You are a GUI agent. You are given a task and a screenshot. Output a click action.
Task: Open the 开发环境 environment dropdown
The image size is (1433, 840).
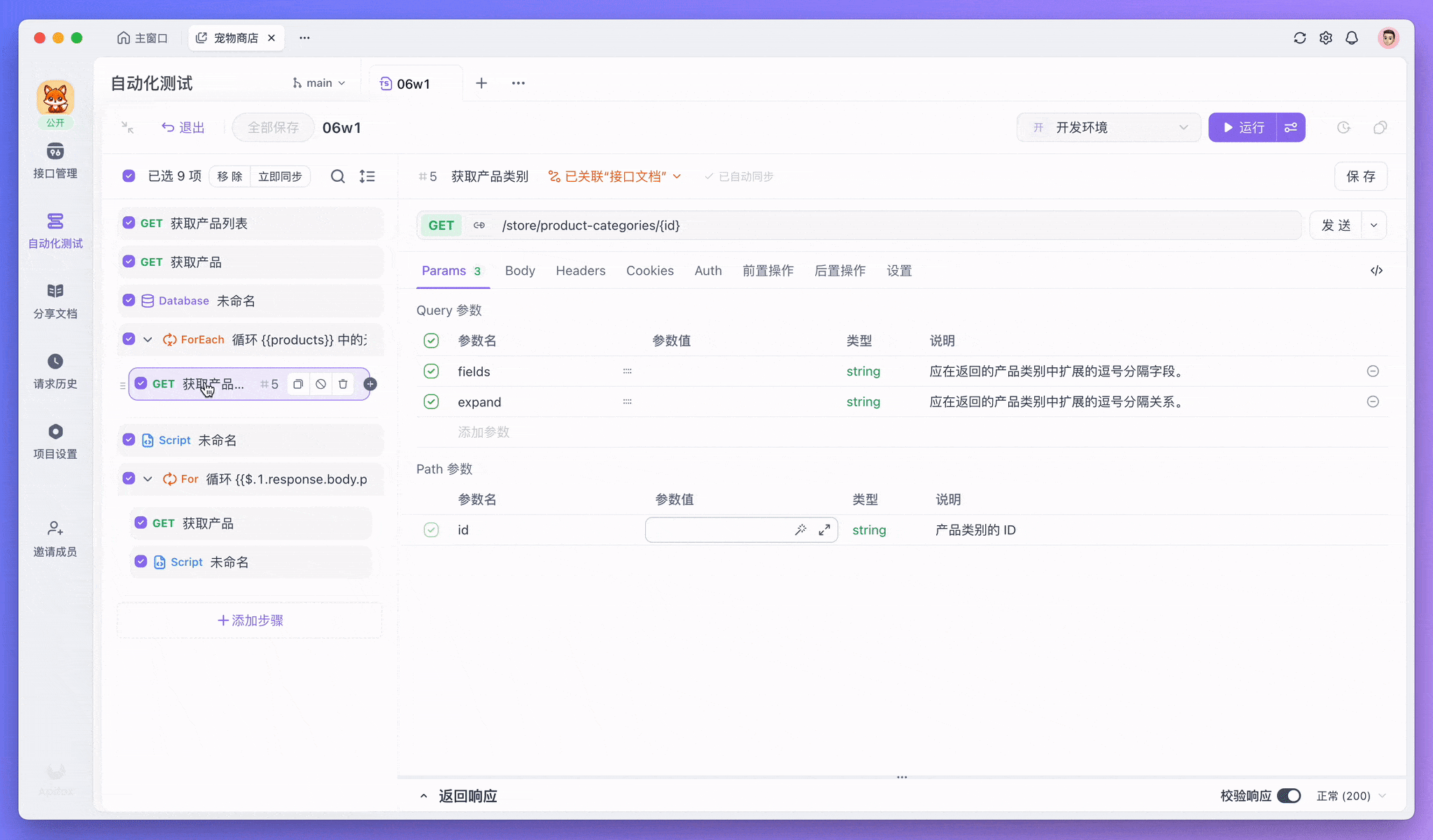1109,127
